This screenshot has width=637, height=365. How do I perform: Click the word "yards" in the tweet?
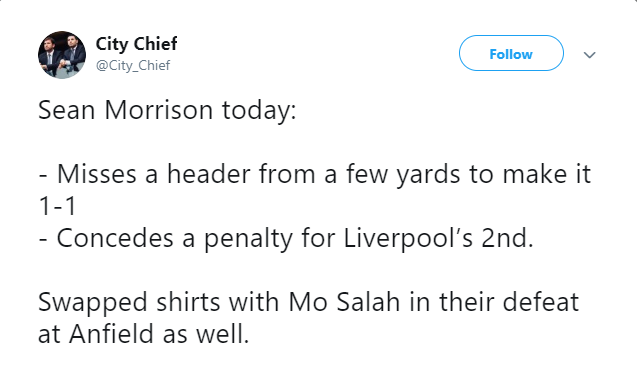428,176
